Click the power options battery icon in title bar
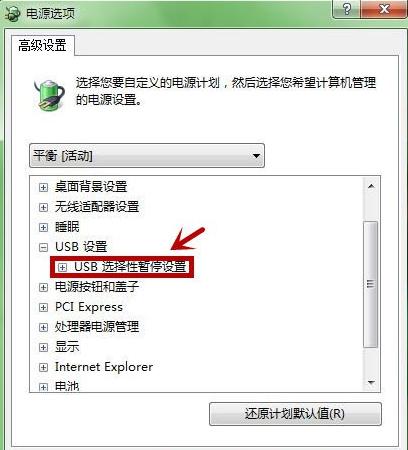This screenshot has height=450, width=408. [x=13, y=14]
